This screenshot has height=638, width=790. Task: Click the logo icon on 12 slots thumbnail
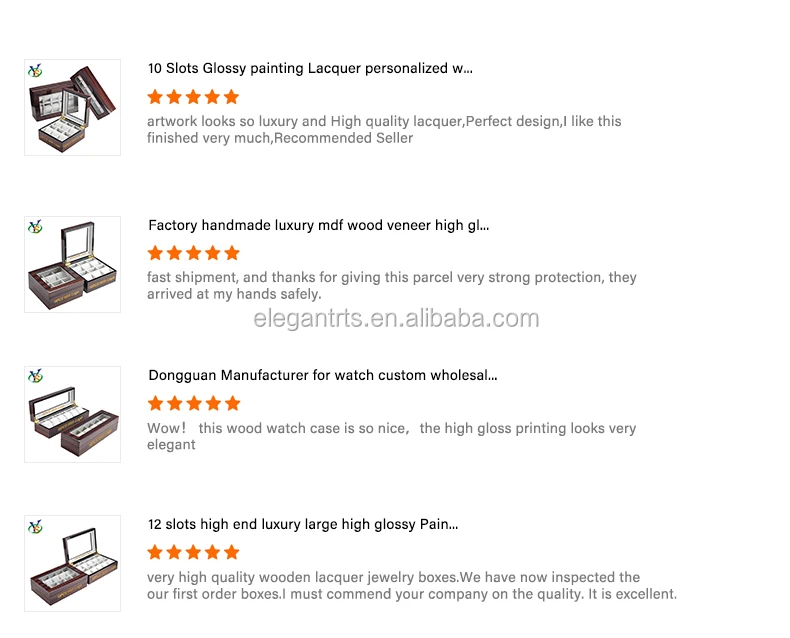35,526
